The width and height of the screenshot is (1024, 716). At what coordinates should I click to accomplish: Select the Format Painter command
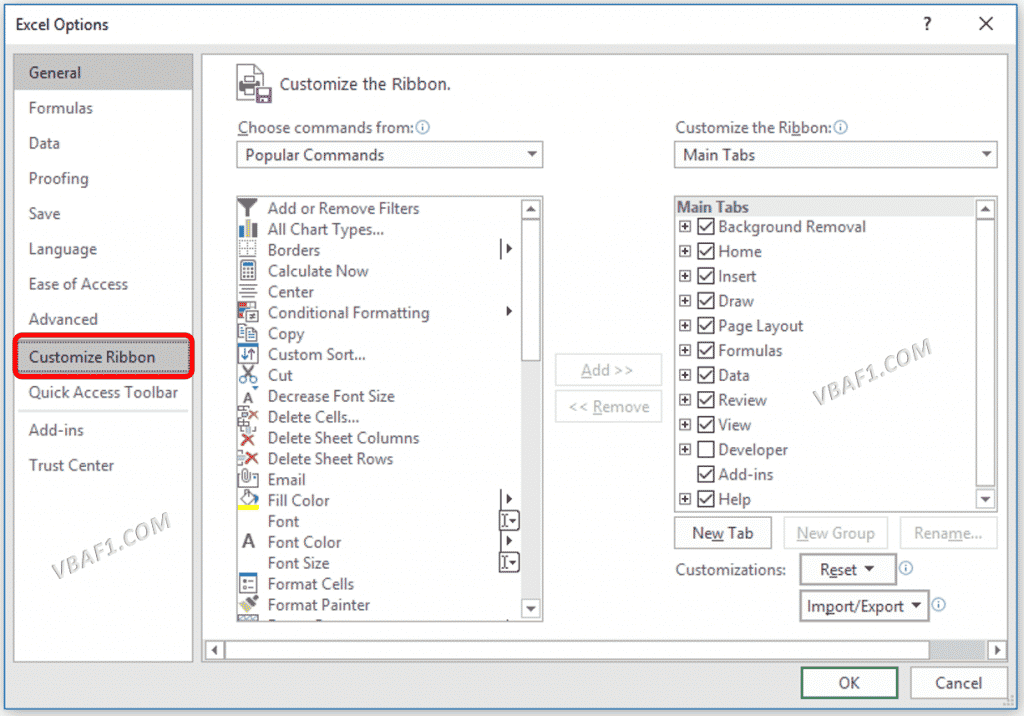coord(319,604)
